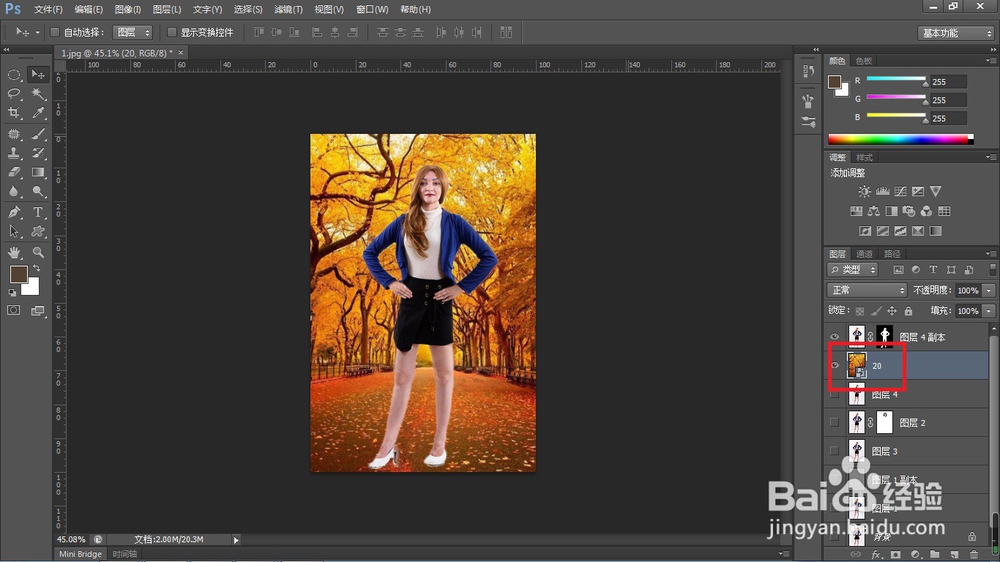
Task: Click the status bar info arrow
Action: [236, 540]
